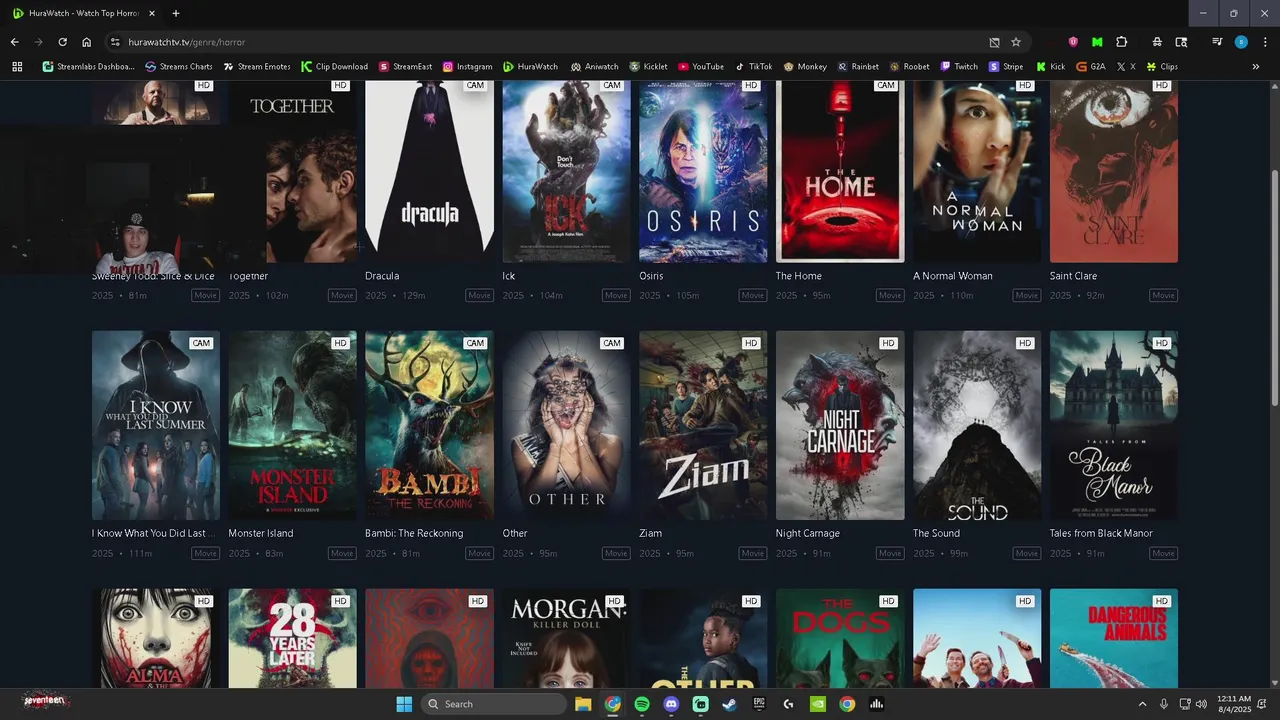Show hidden bookmarks with the chevron
The image size is (1280, 720).
pyautogui.click(x=1256, y=67)
